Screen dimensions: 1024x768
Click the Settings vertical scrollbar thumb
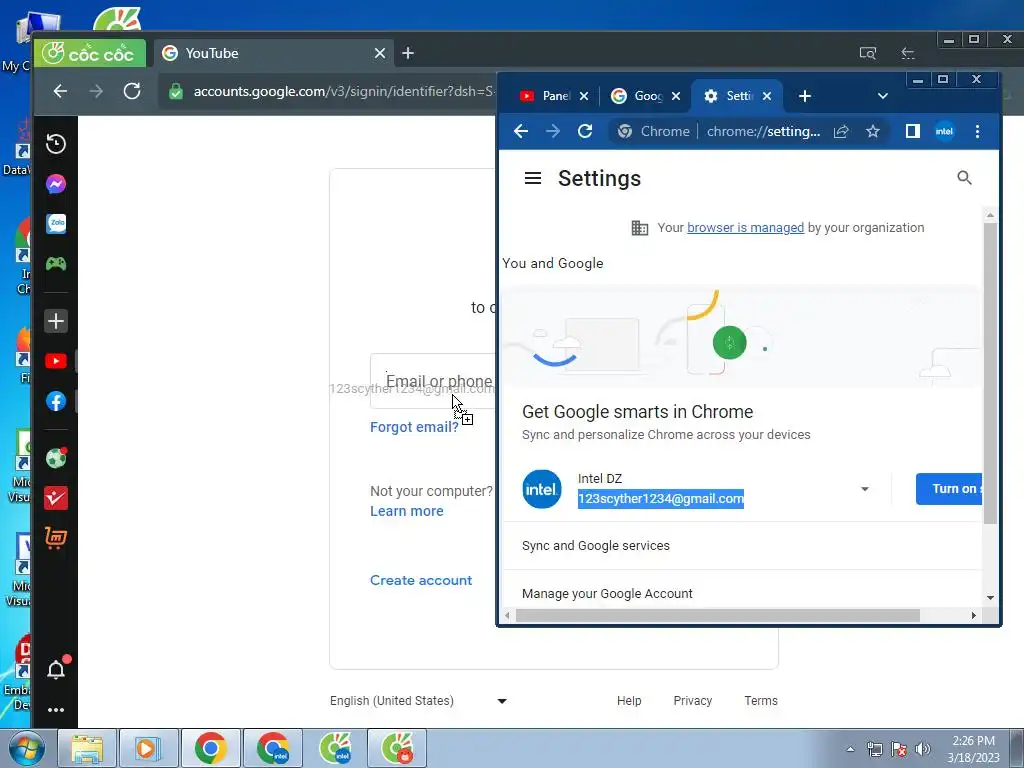[990, 372]
